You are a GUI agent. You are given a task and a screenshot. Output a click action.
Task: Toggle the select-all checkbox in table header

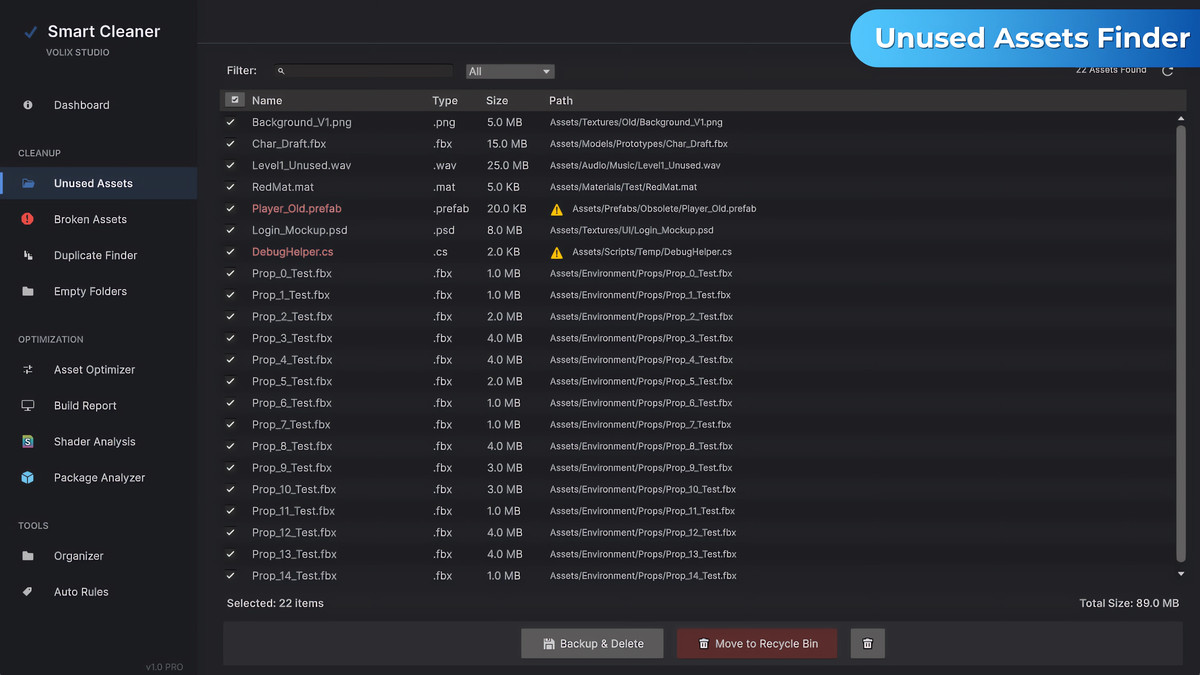[x=234, y=100]
